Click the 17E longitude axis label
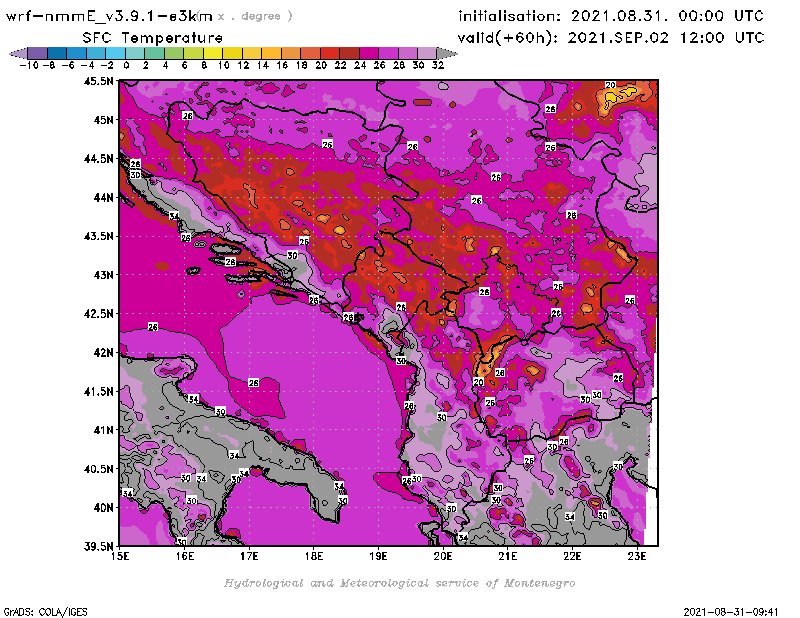 (x=249, y=556)
